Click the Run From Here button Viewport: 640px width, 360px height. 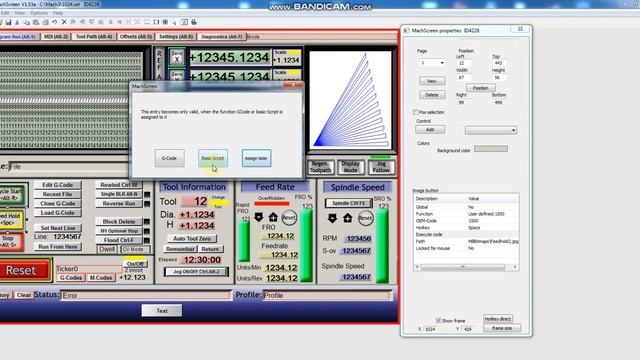point(58,247)
